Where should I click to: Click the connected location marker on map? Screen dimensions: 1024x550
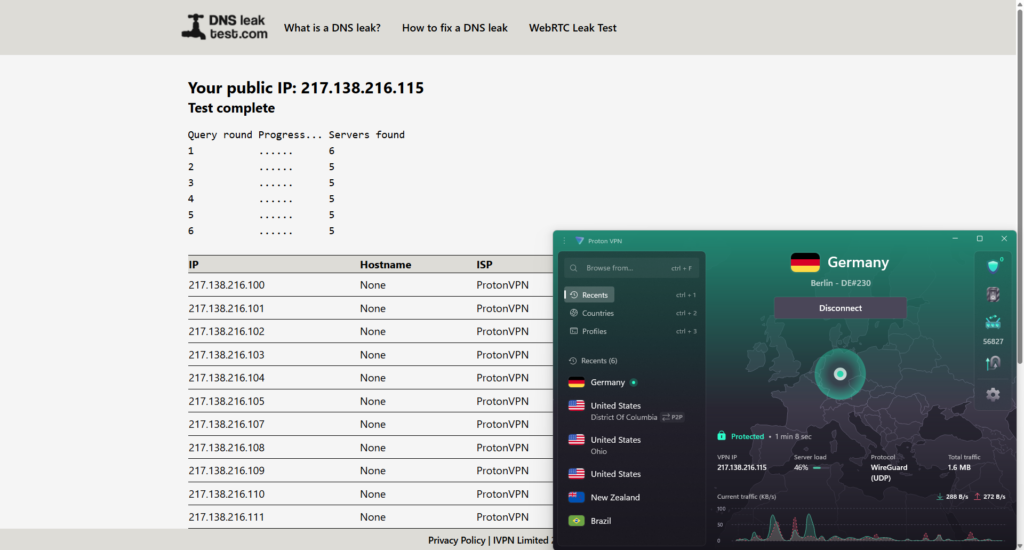840,374
